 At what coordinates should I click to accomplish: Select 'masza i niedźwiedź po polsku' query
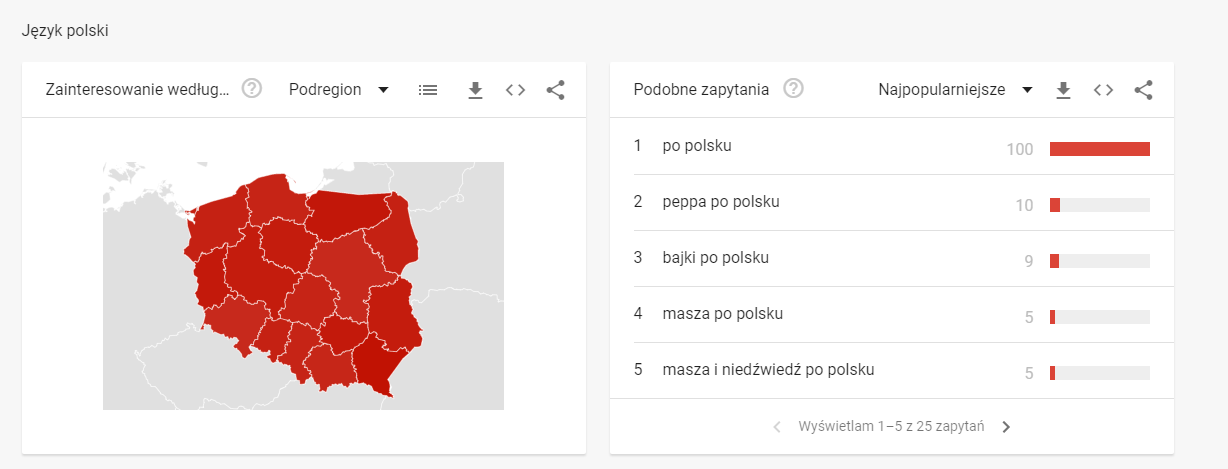pos(768,370)
